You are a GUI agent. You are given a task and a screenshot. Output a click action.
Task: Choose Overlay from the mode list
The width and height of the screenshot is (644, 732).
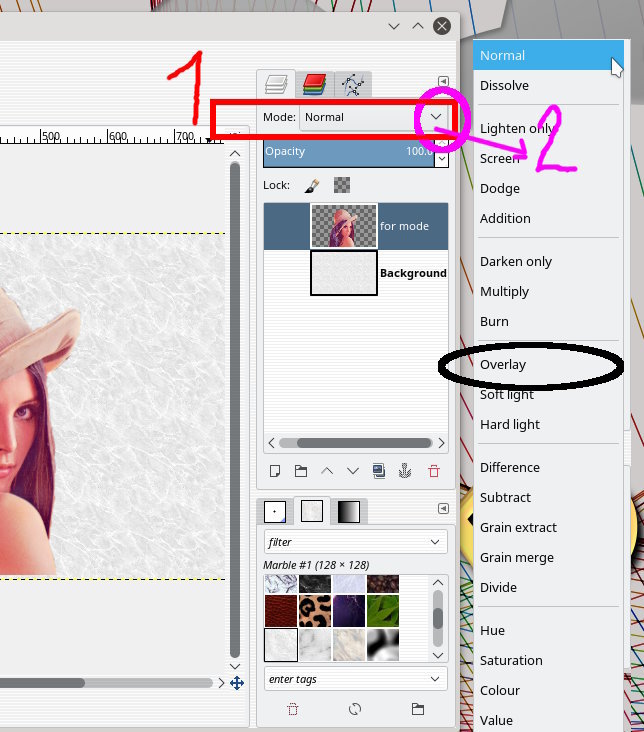click(503, 365)
